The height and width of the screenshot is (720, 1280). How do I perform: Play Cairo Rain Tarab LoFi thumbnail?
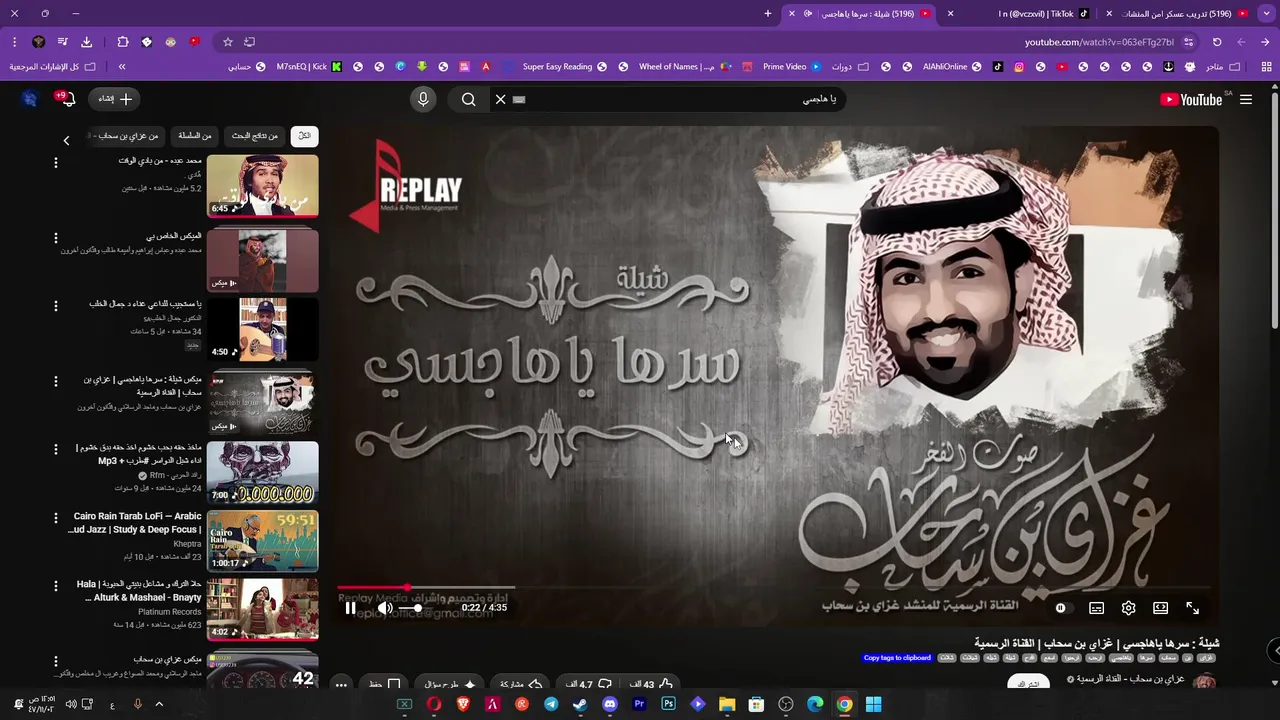[x=263, y=541]
